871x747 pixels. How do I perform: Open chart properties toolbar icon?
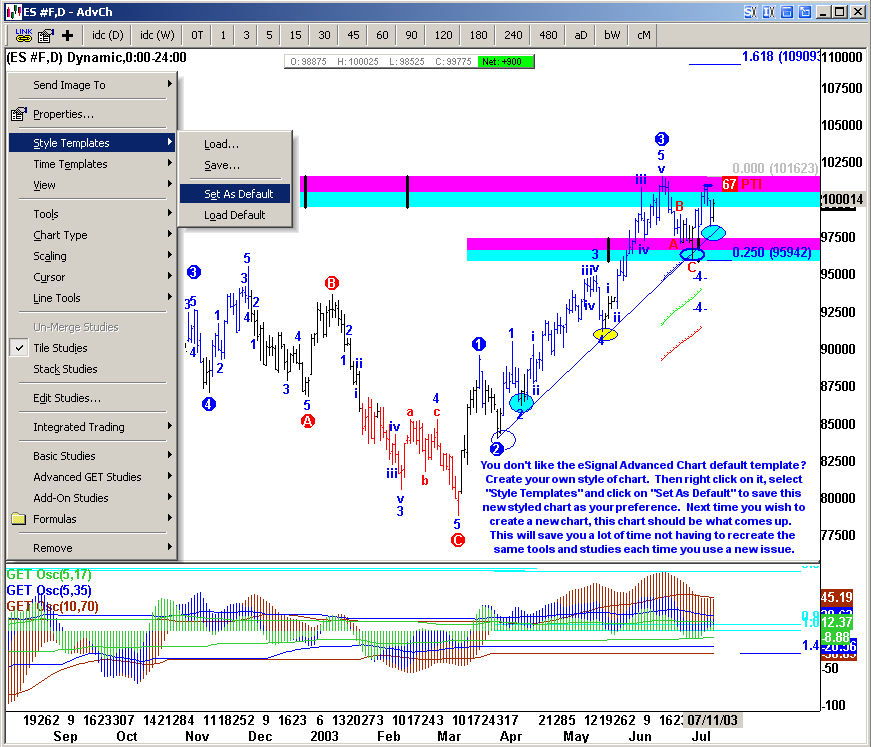click(x=46, y=36)
